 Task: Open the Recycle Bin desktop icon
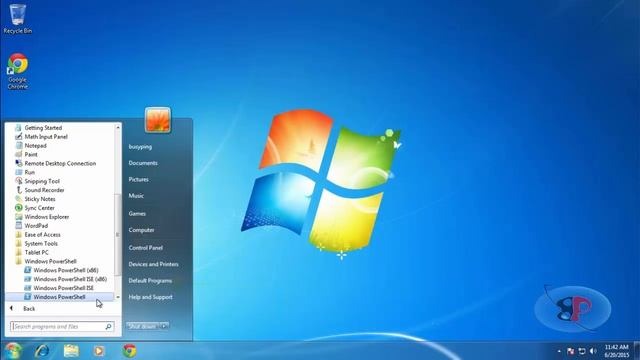click(x=17, y=18)
